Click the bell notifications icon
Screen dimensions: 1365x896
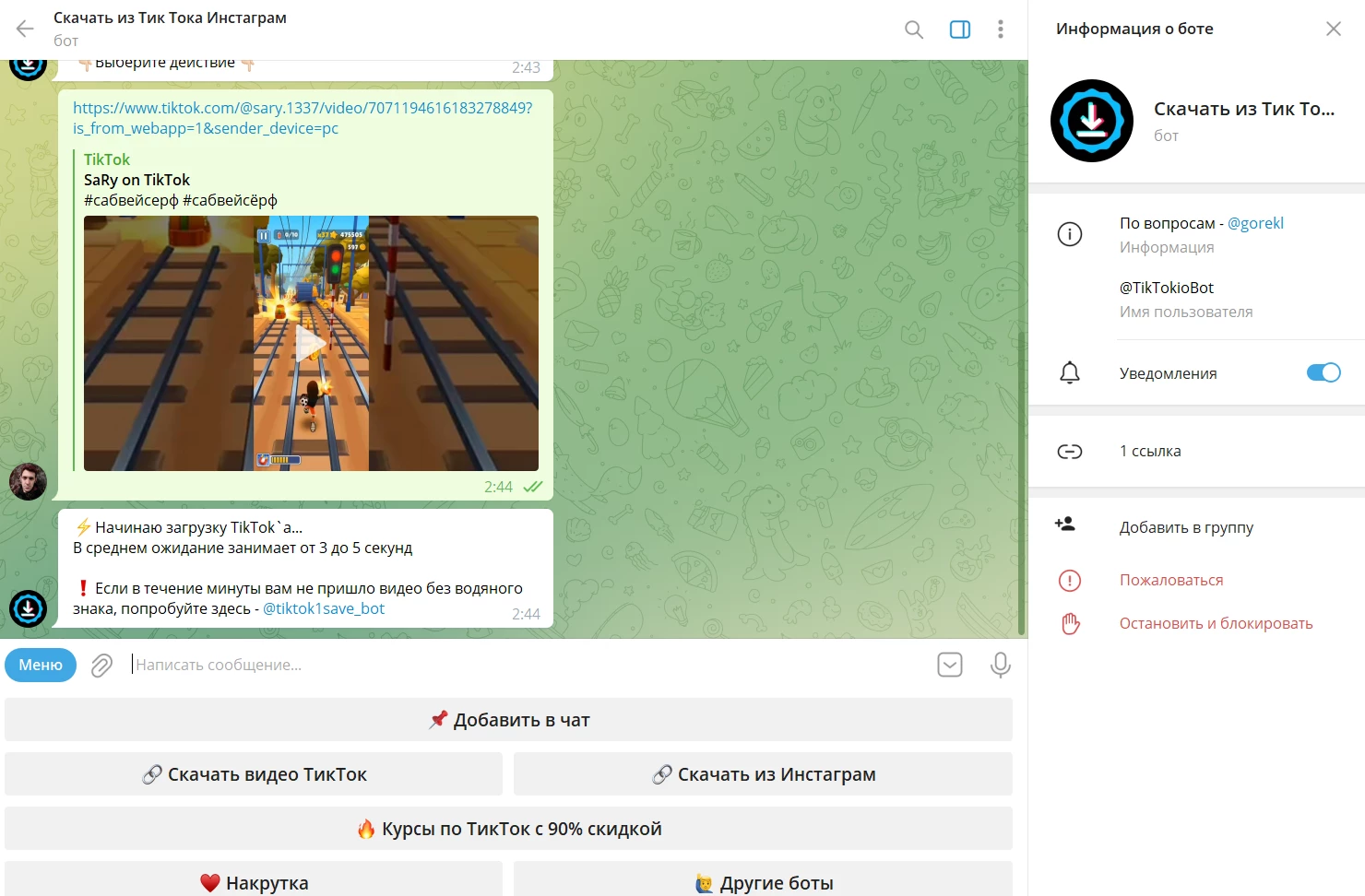(1070, 372)
